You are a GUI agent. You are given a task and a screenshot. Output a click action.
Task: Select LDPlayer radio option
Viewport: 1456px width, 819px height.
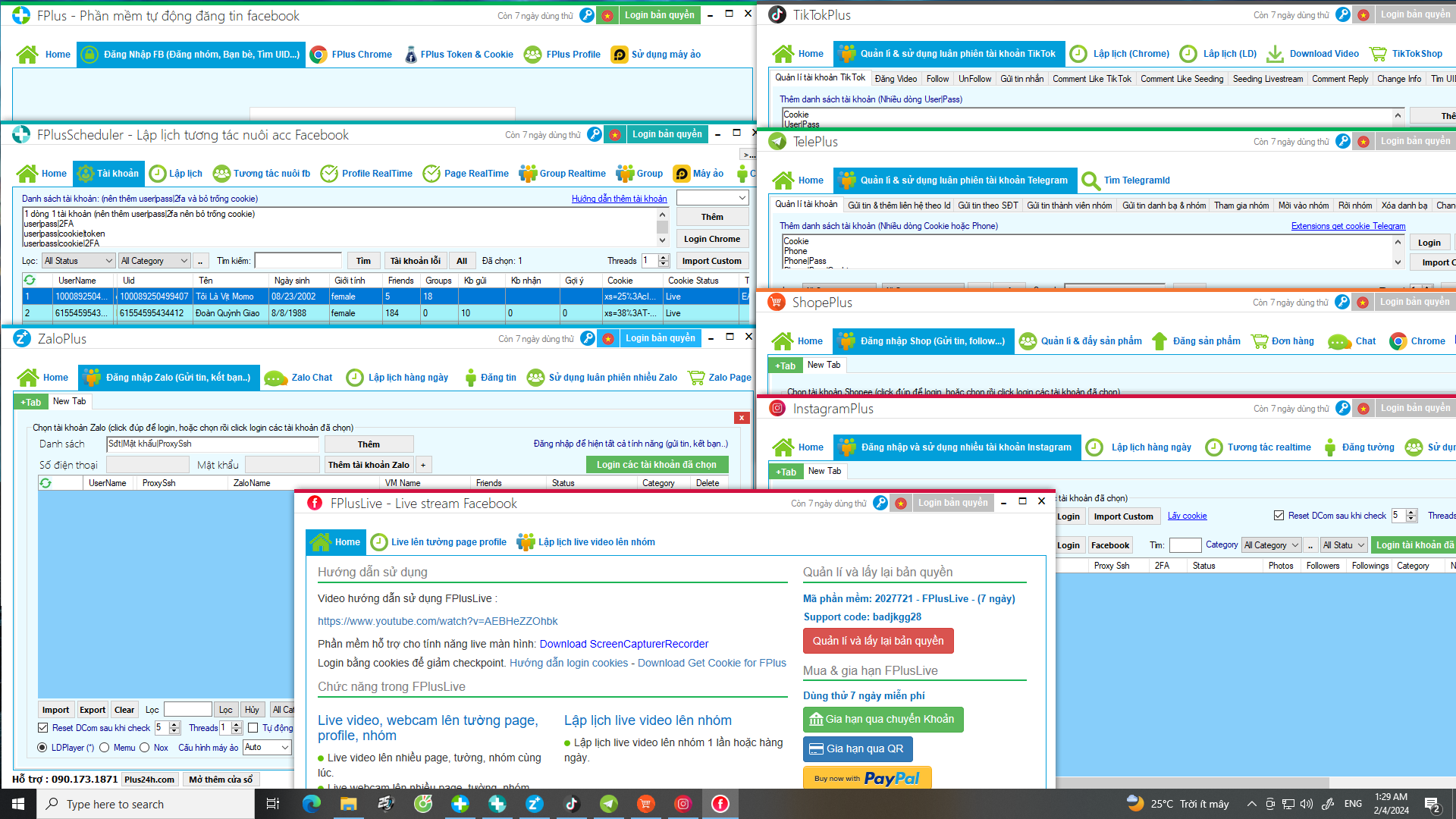point(42,748)
